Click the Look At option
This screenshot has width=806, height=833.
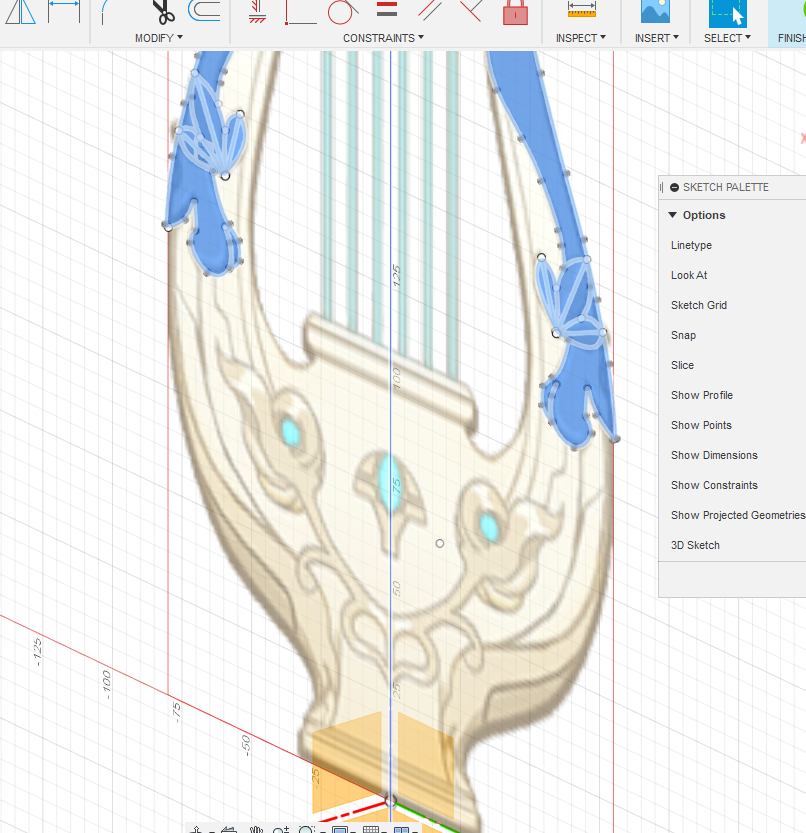(x=689, y=275)
